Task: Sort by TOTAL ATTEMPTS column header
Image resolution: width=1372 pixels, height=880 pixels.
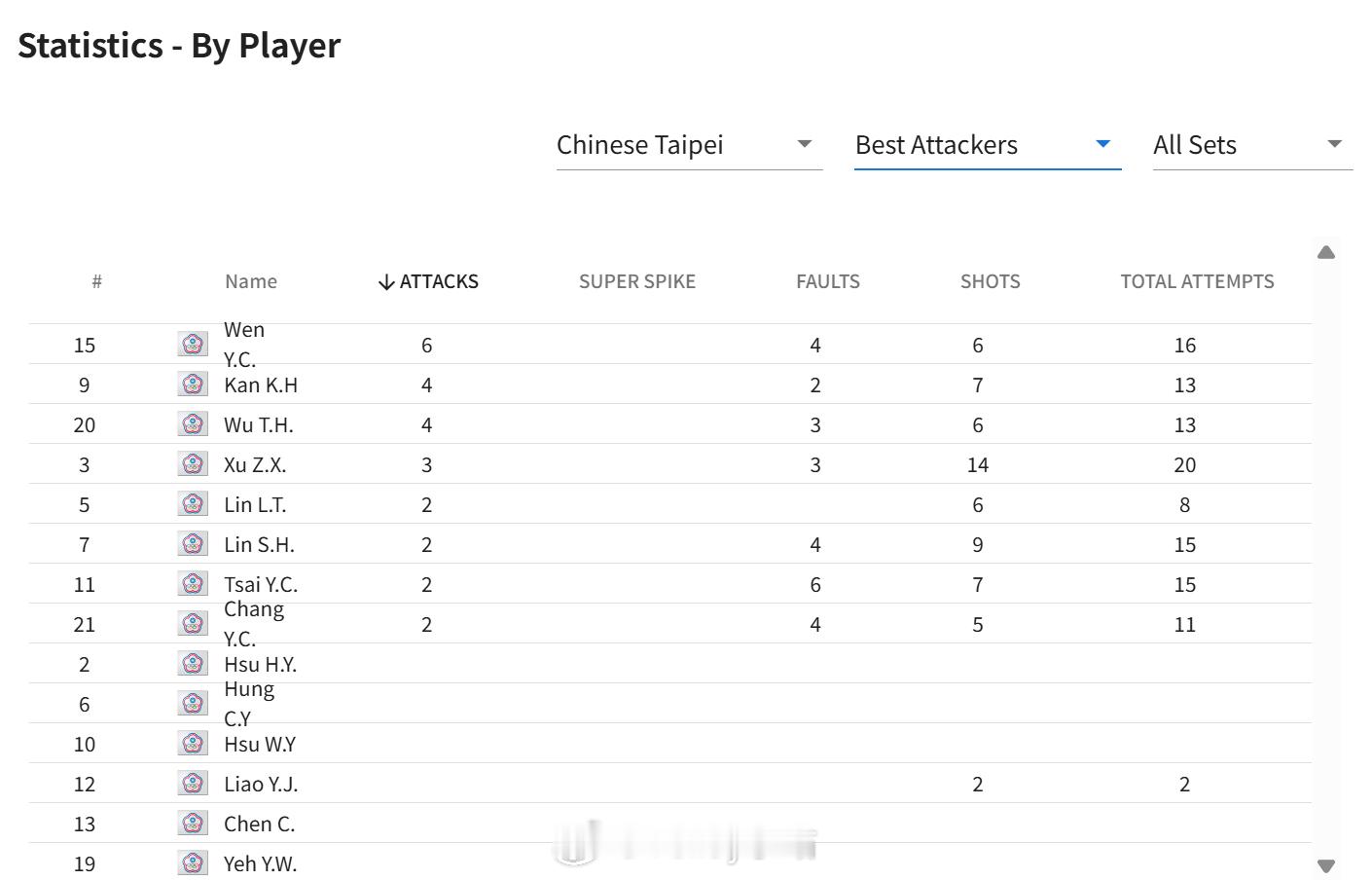Action: pyautogui.click(x=1197, y=281)
